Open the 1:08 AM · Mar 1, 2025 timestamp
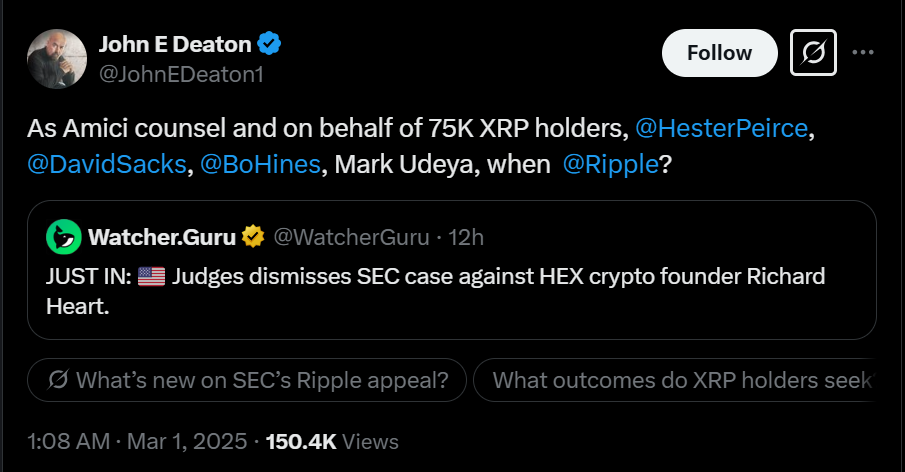The image size is (905, 472). [x=137, y=441]
